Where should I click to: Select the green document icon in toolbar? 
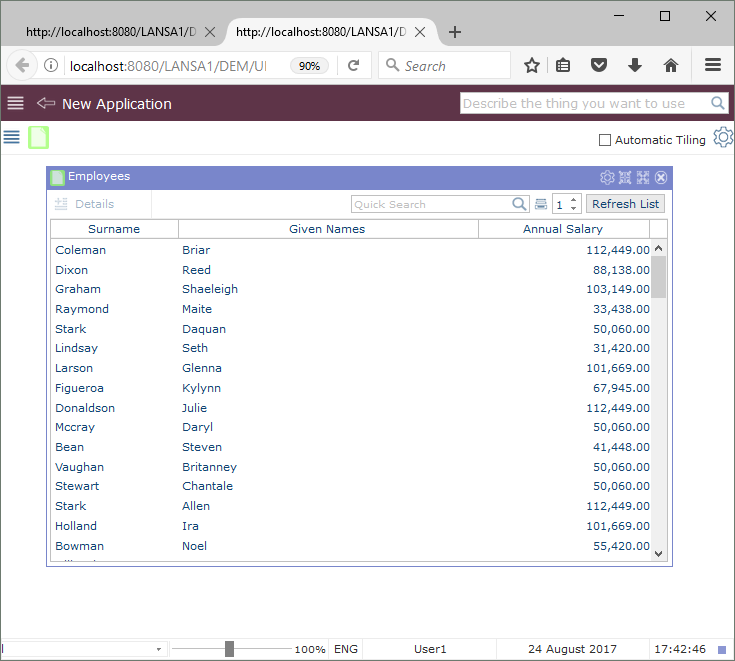[x=38, y=137]
